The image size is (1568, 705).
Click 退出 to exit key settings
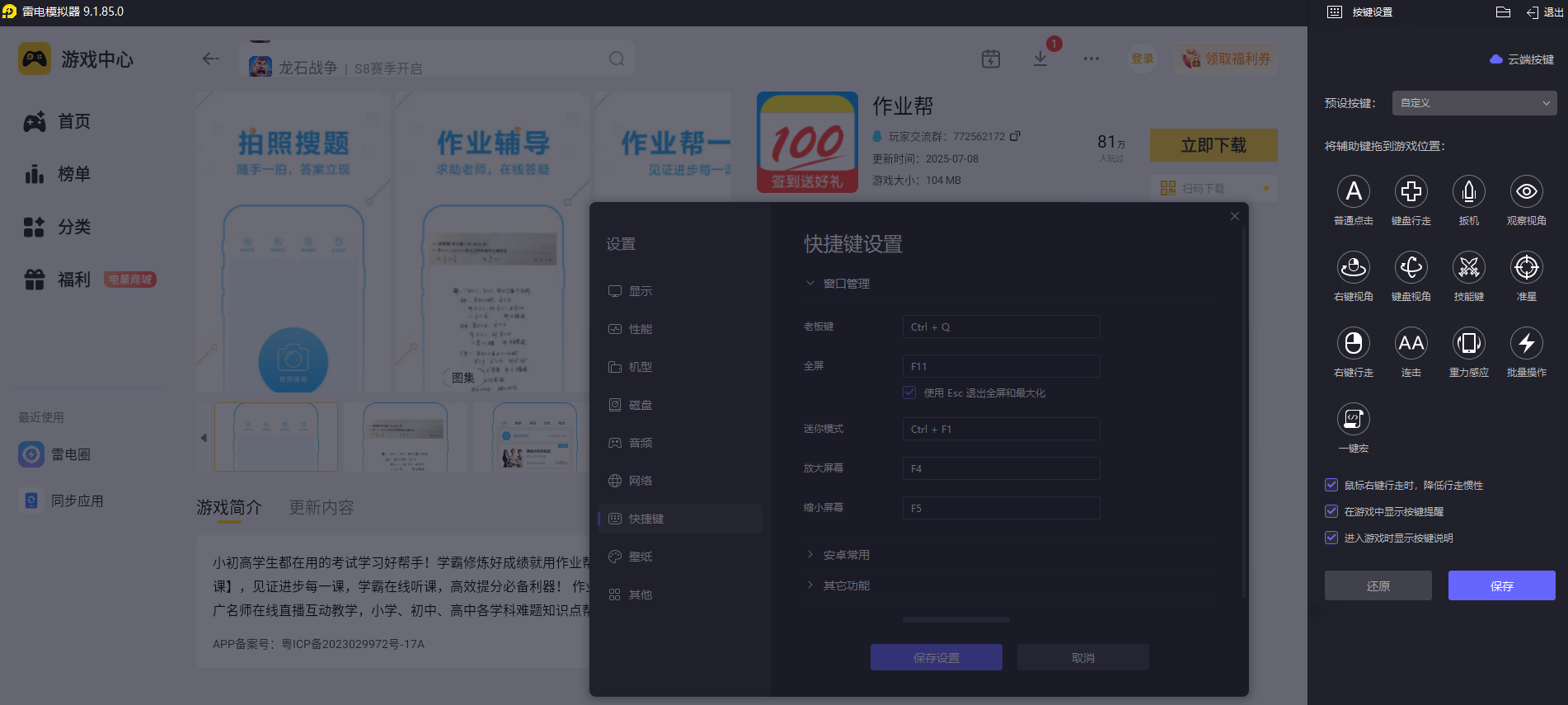(x=1545, y=12)
